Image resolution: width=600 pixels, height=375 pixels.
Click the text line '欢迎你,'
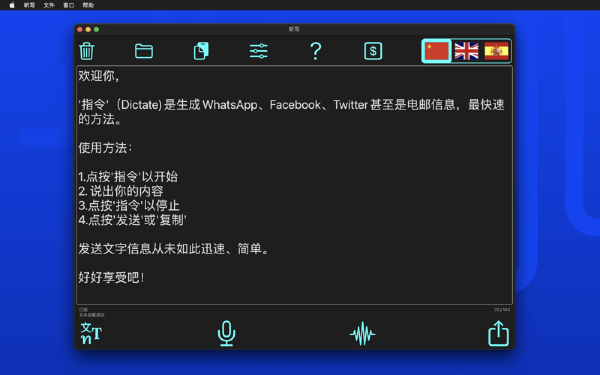[99, 76]
